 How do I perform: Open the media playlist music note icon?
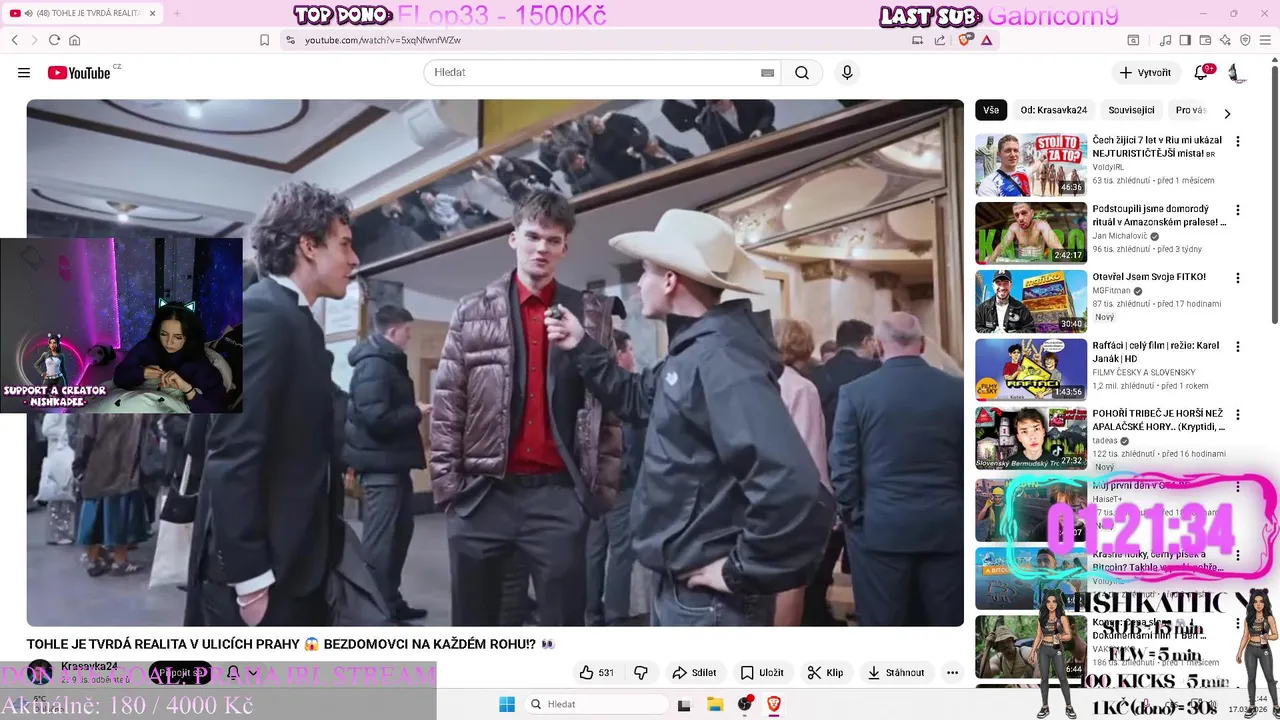[x=1165, y=40]
